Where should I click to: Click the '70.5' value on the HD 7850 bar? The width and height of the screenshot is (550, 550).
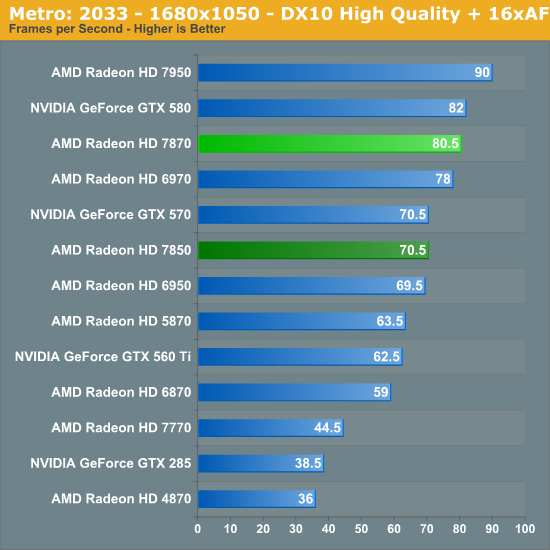[x=413, y=250]
